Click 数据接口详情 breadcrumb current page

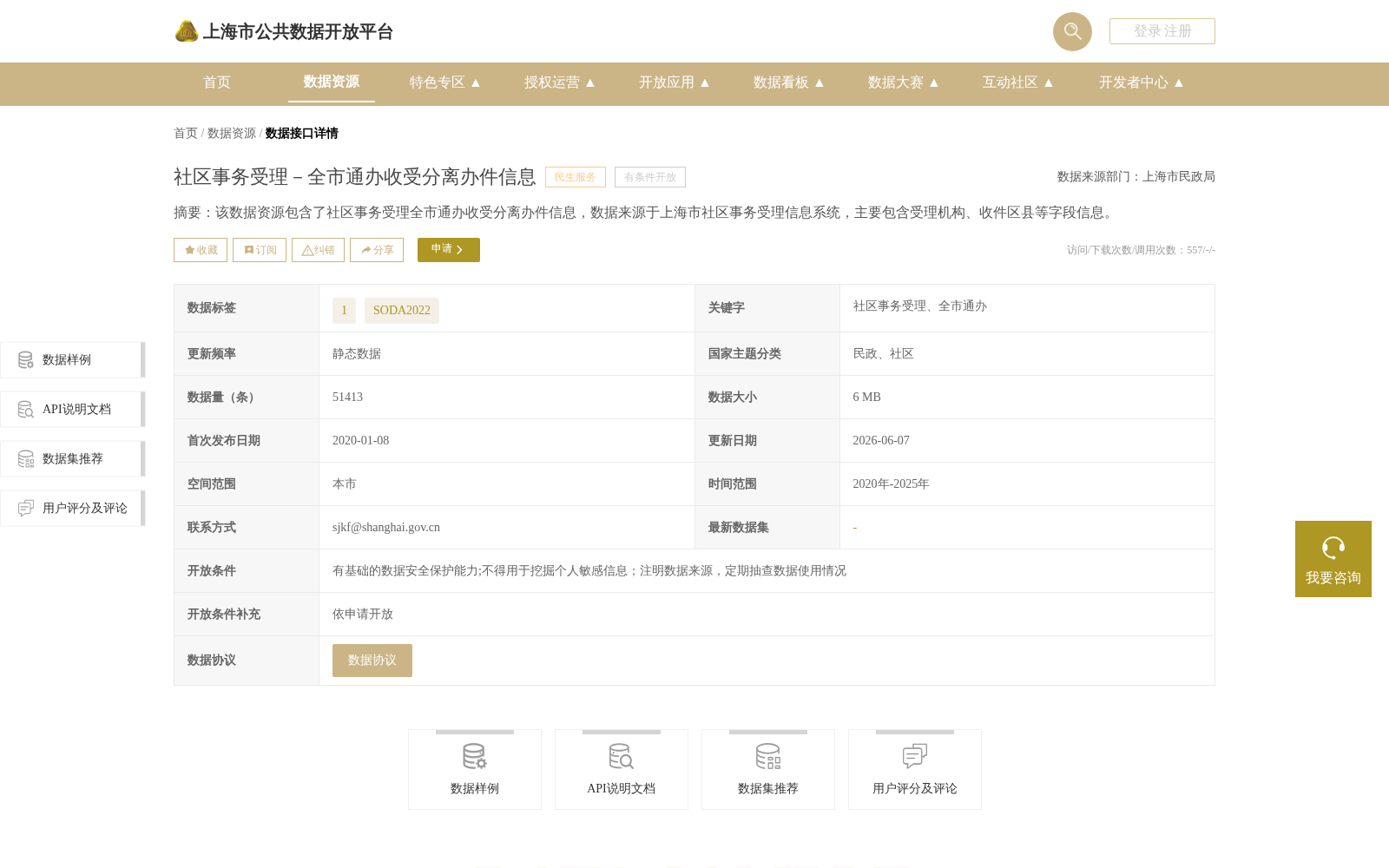pyautogui.click(x=302, y=134)
